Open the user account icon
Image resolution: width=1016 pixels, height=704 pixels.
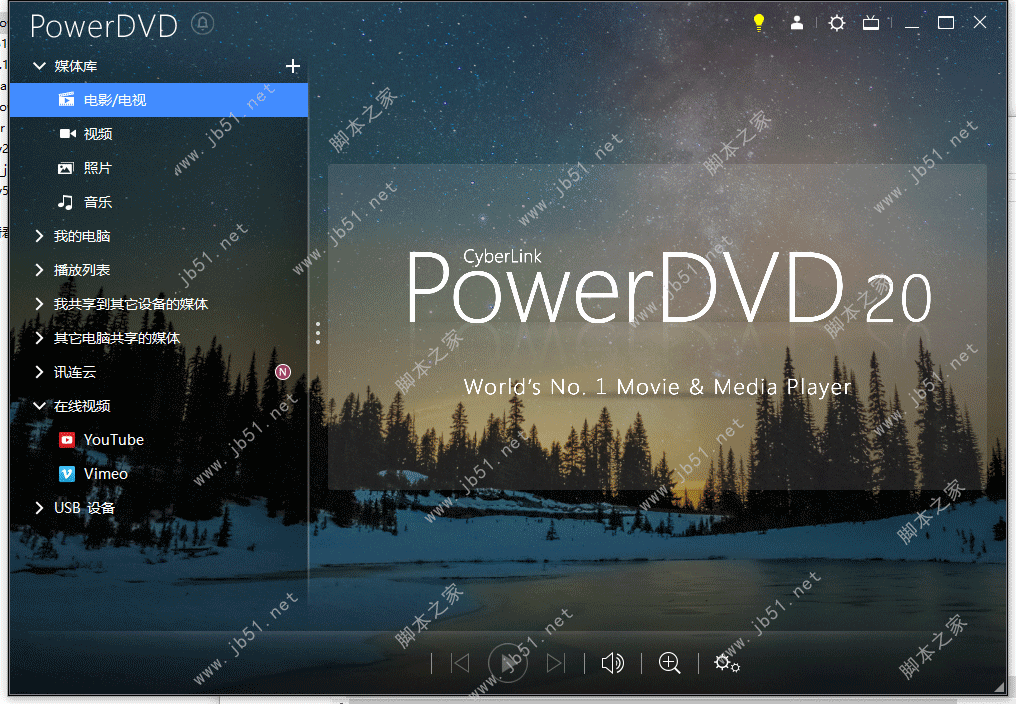coord(797,23)
